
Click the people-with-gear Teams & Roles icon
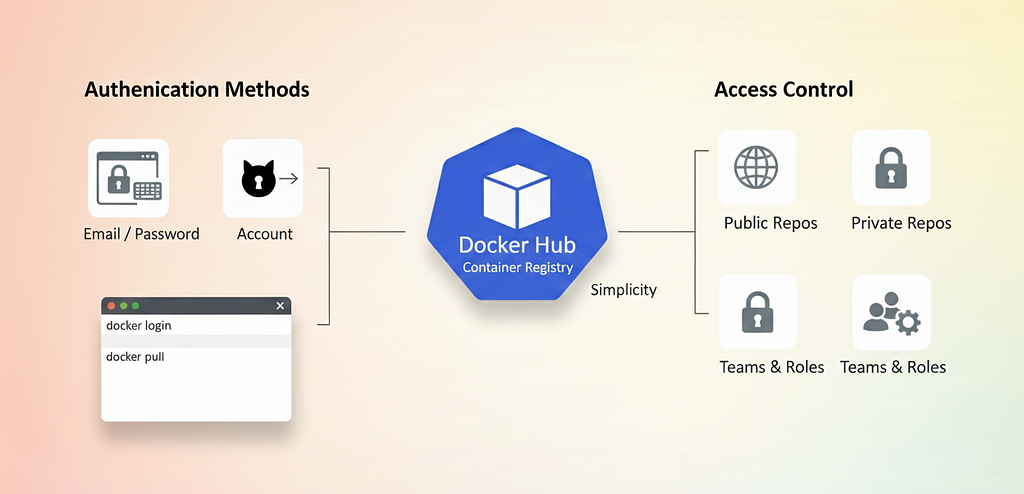(891, 312)
